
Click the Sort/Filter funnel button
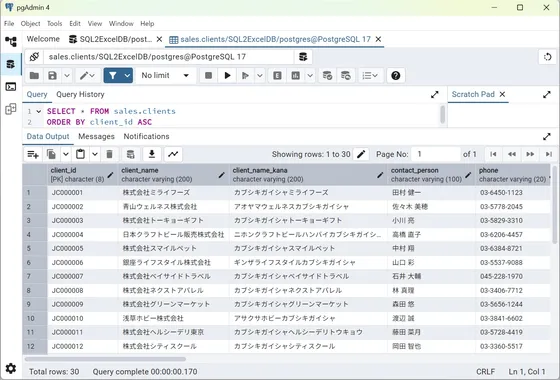point(113,75)
